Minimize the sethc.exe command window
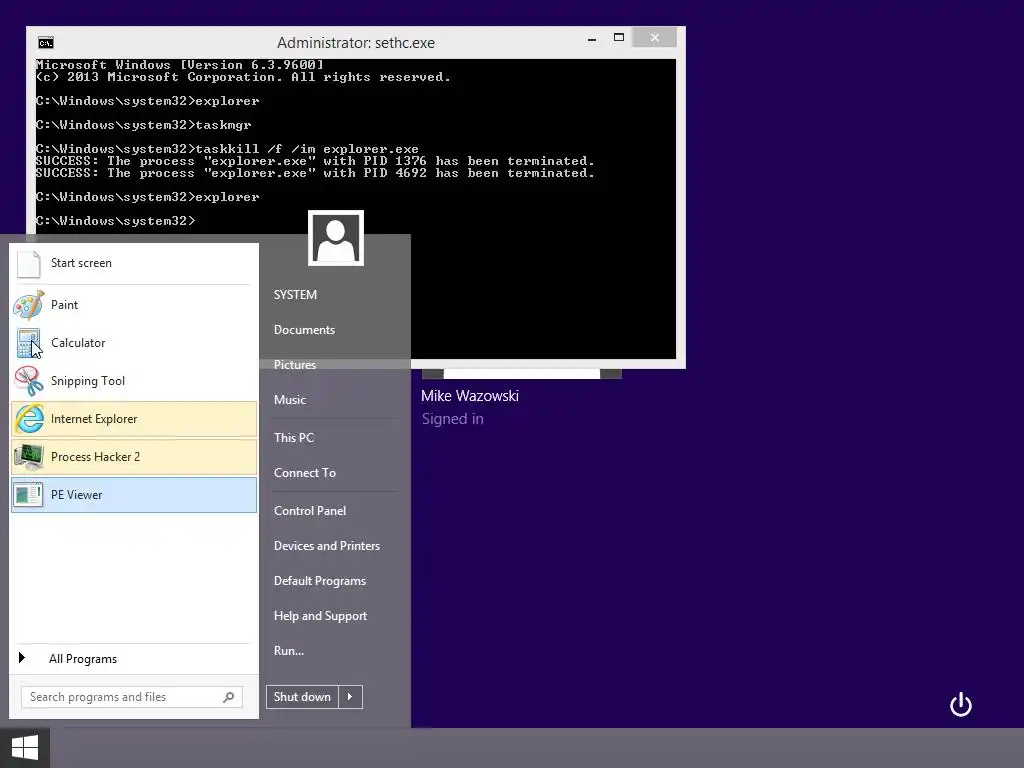Image resolution: width=1024 pixels, height=768 pixels. [x=592, y=39]
